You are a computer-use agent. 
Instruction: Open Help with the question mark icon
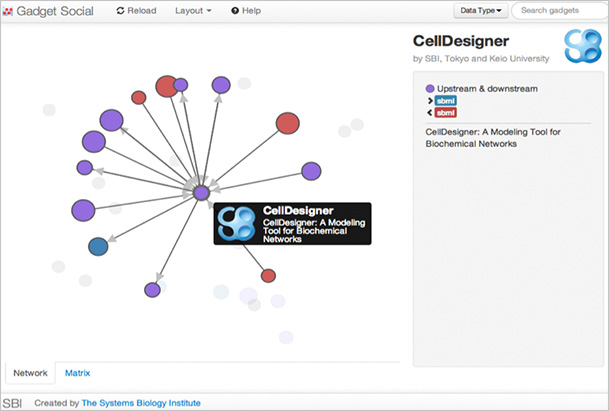click(x=235, y=11)
